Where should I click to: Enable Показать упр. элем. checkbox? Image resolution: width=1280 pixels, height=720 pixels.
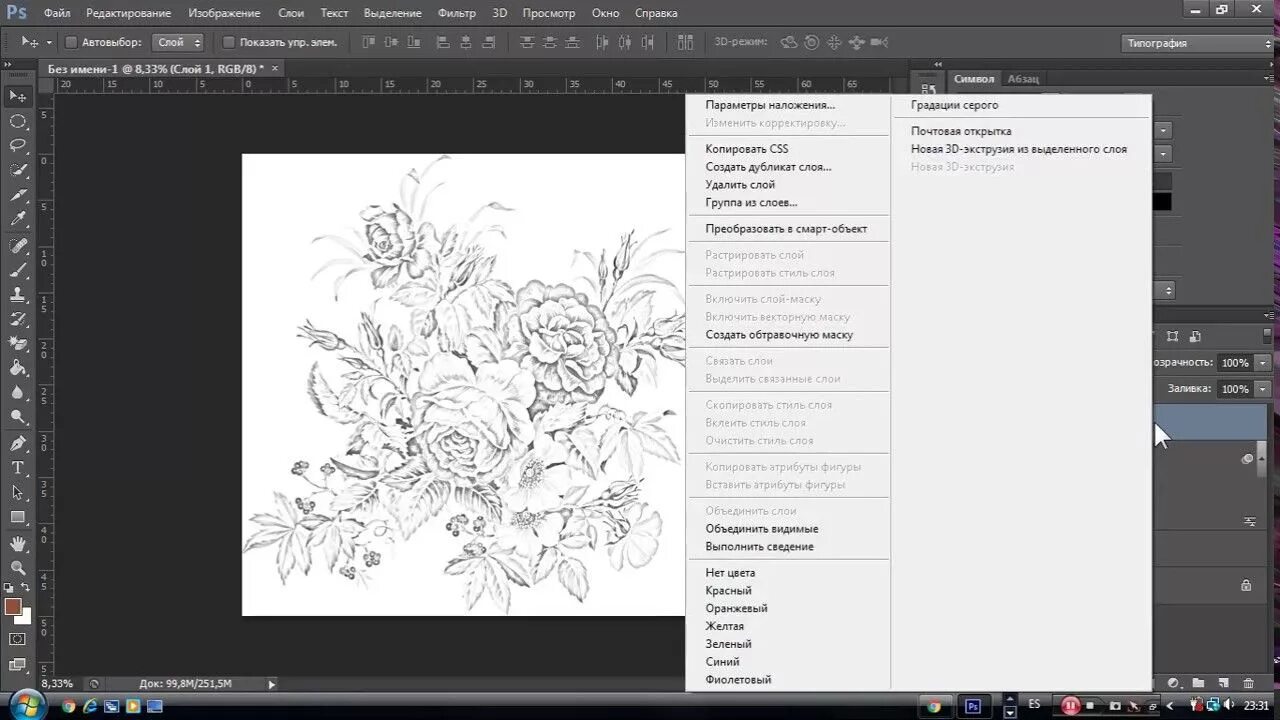[x=228, y=43]
